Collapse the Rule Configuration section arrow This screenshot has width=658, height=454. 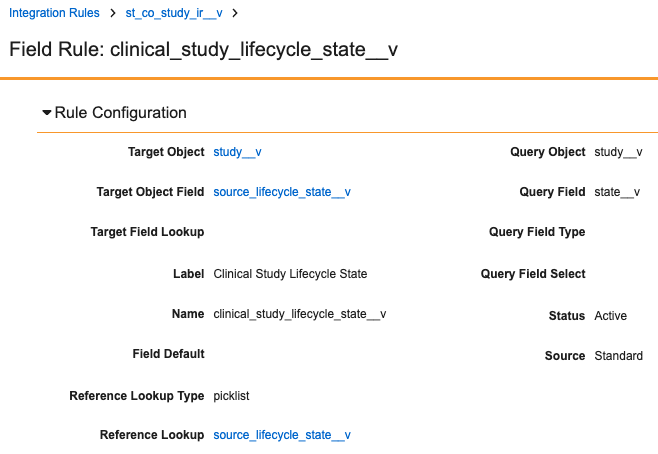[x=47, y=113]
